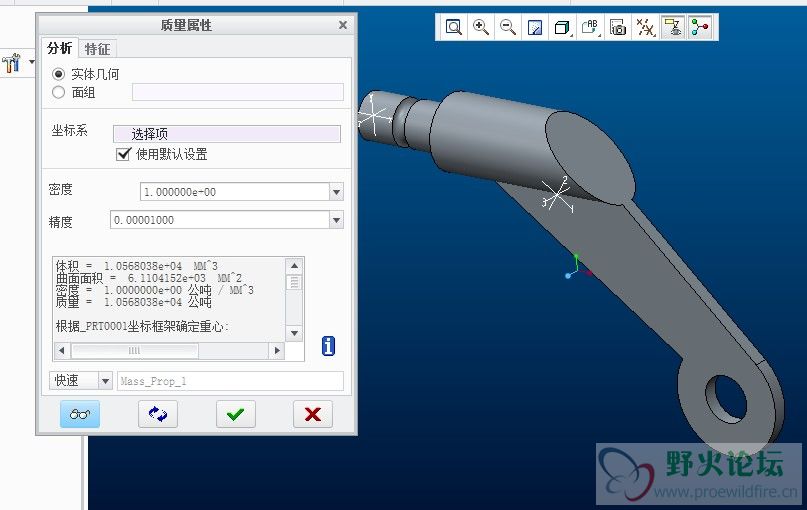Select the 实体几何 radio button

(59, 74)
